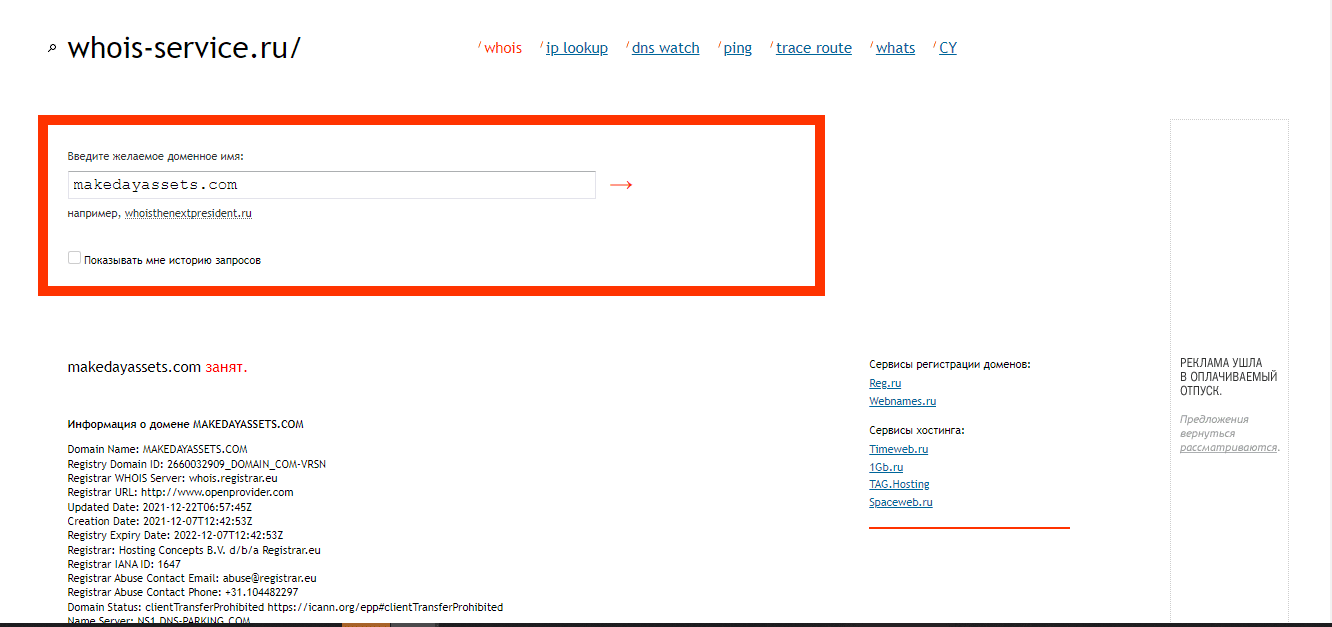
Task: Open the whois-service.ru home logo
Action: pos(183,48)
